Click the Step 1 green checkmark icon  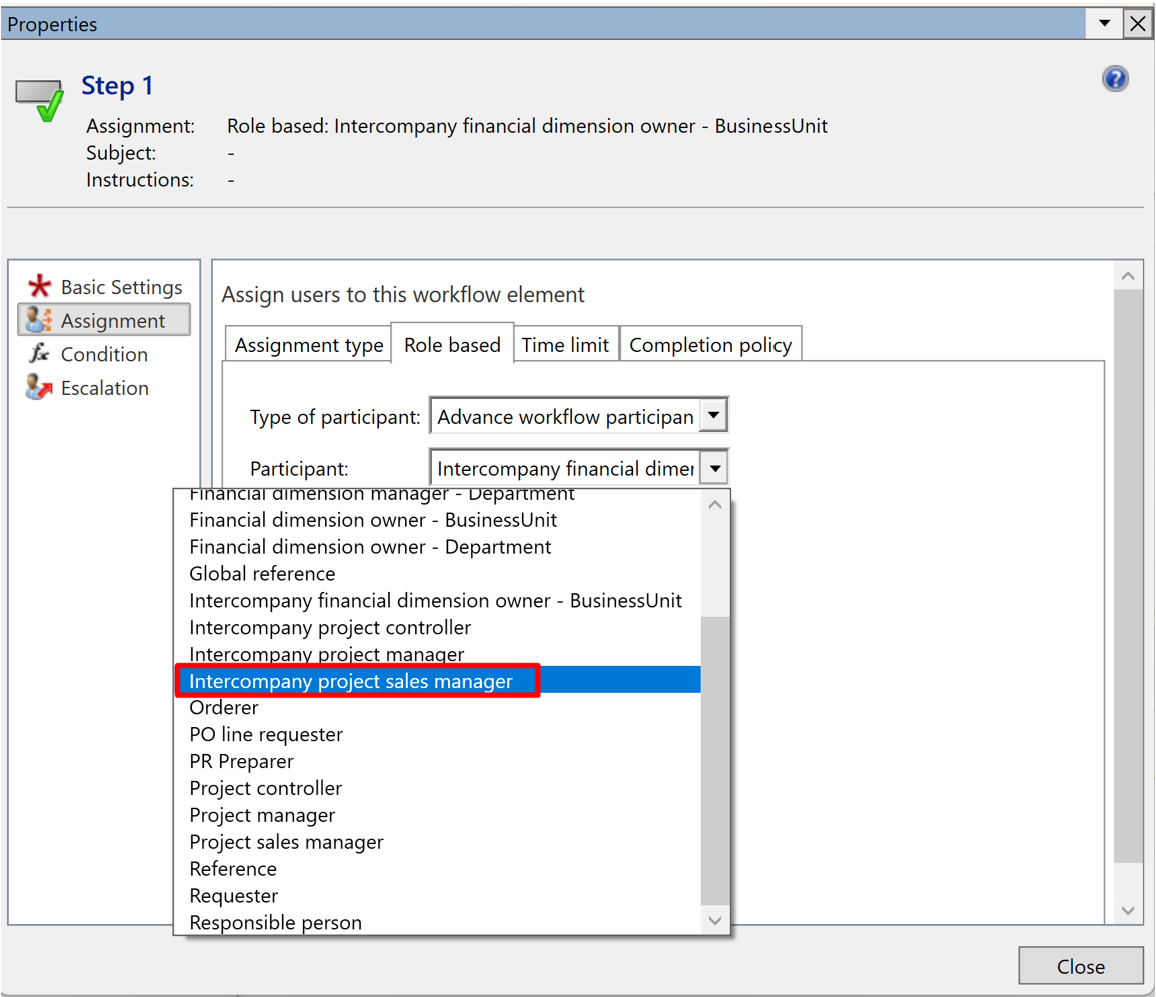coord(40,101)
